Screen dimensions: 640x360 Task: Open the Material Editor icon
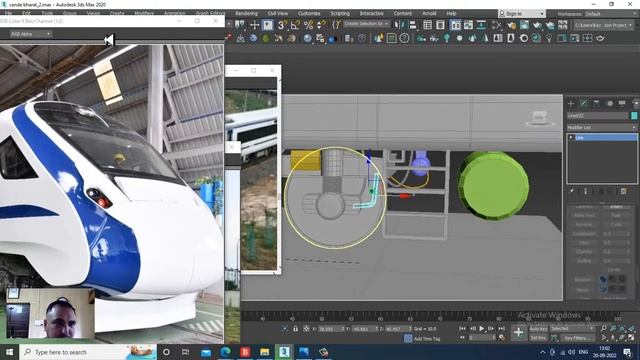point(497,25)
